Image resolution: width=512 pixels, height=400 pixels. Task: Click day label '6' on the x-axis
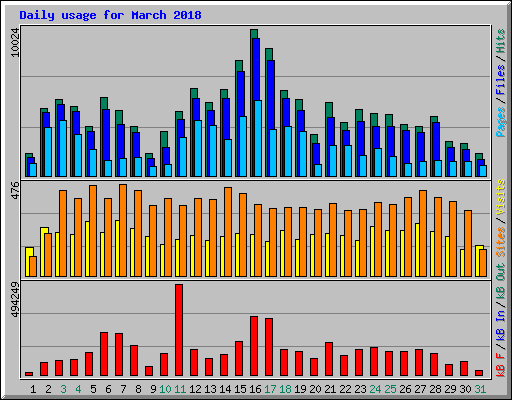108,389
